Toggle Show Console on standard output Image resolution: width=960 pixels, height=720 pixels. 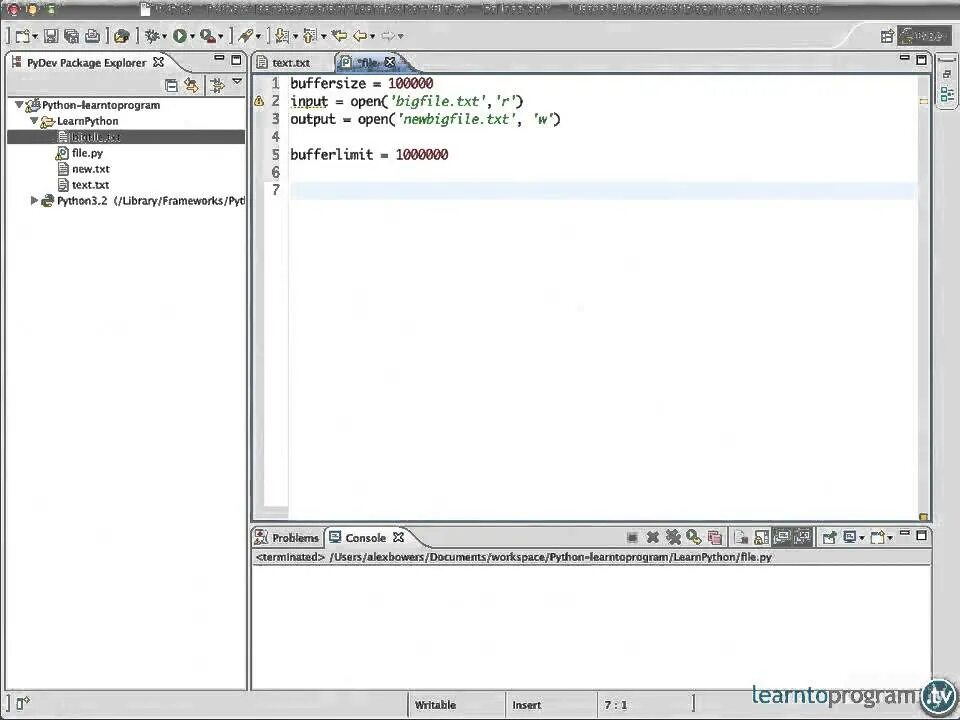coord(782,538)
